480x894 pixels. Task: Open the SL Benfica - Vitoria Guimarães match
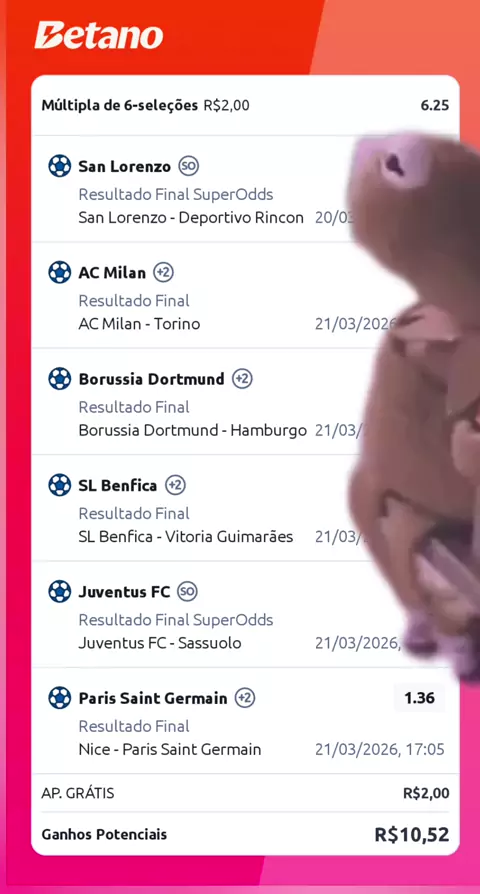pyautogui.click(x=186, y=537)
